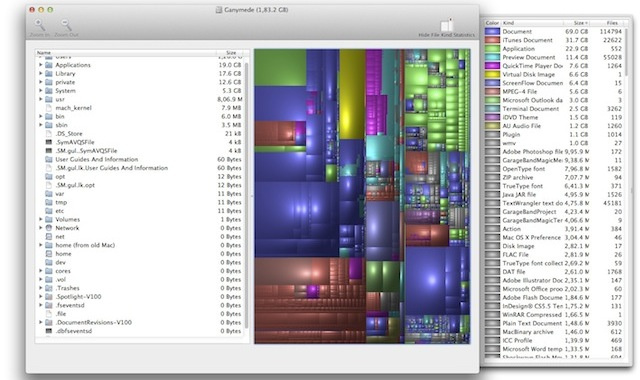
Task: Select the "bin" folder row
Action: click(x=140, y=116)
